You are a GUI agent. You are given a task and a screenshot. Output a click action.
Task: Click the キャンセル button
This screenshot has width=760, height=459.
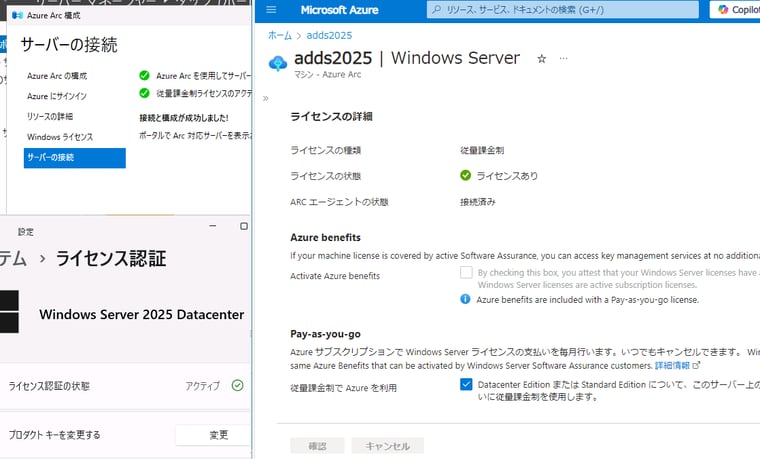tap(387, 445)
